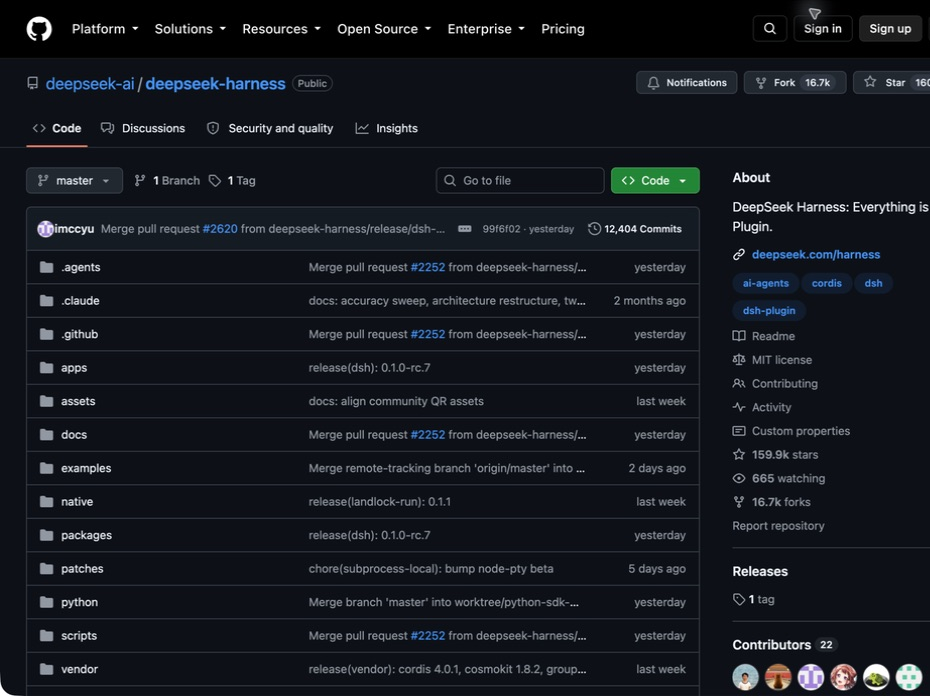The image size is (930, 696).
Task: Click the Go to file search field
Action: point(520,180)
